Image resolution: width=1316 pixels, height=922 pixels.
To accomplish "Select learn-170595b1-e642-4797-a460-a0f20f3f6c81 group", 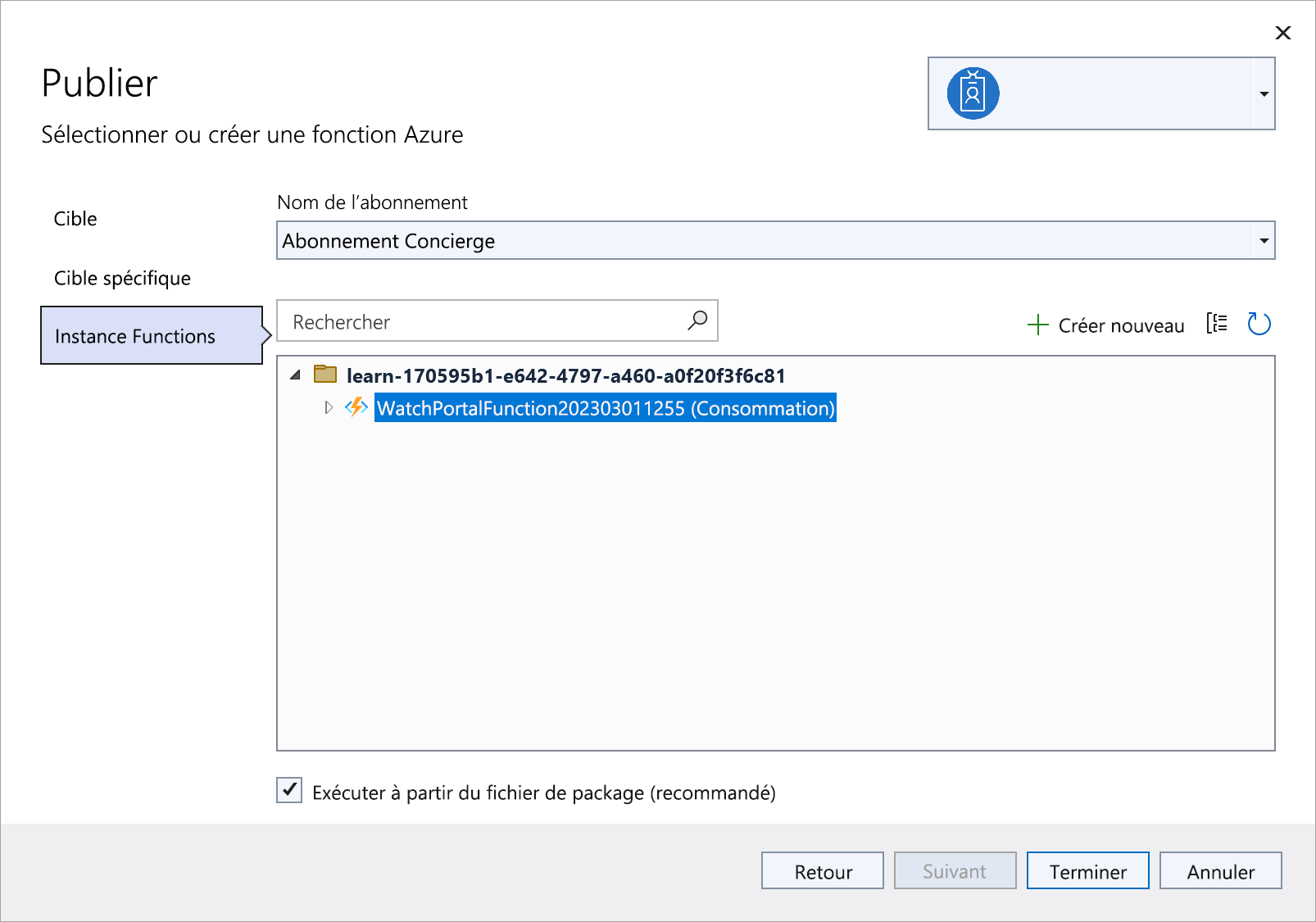I will coord(565,375).
